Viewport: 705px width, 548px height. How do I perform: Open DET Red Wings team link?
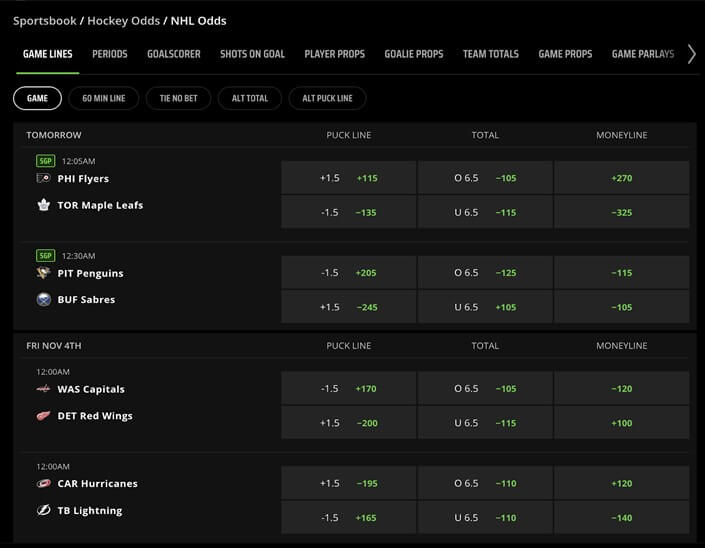click(95, 416)
